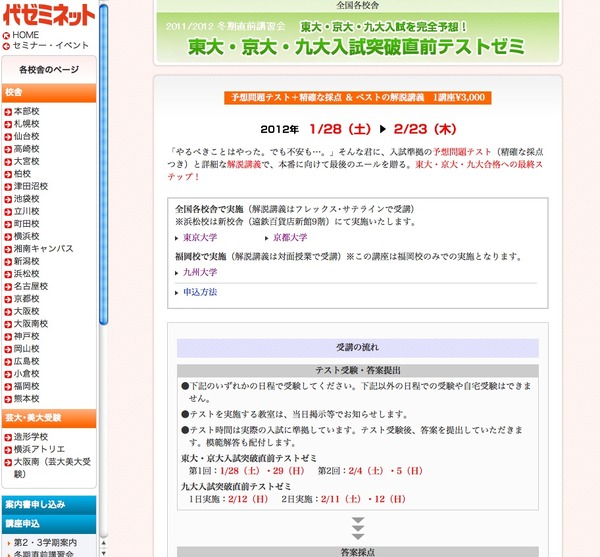This screenshot has width=600, height=557.
Task: Click arrow icon next to 福岡校
Action: (x=8, y=387)
